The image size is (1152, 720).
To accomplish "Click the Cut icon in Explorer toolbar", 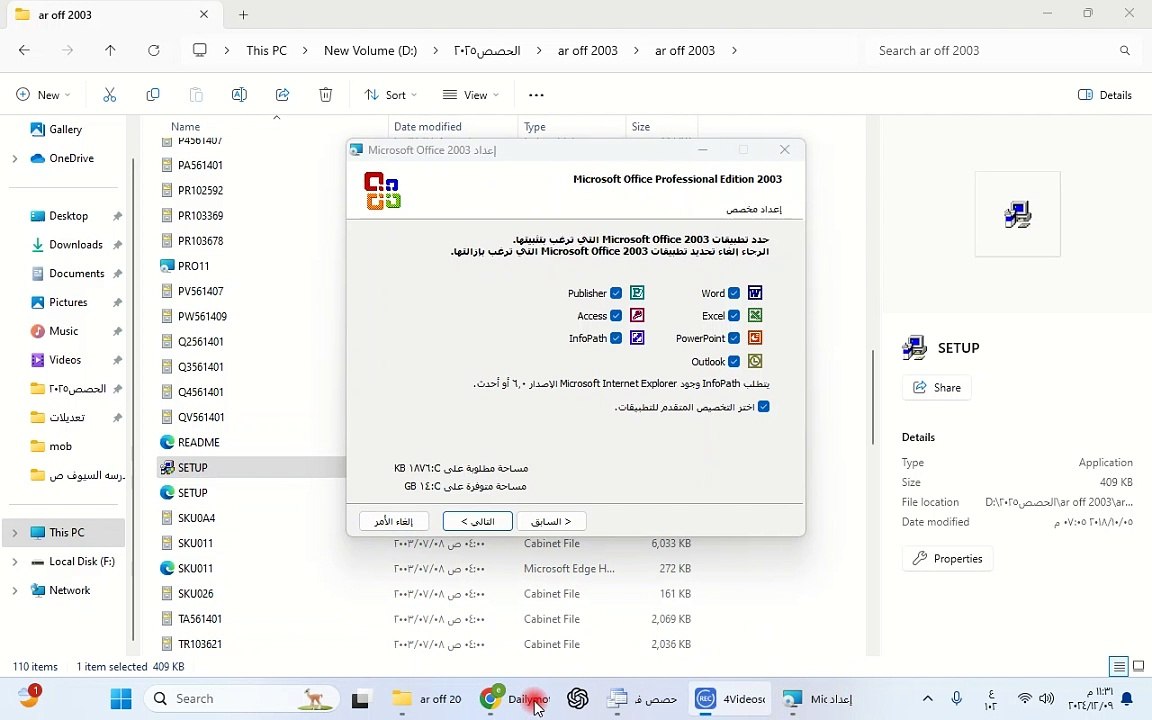I will (109, 95).
